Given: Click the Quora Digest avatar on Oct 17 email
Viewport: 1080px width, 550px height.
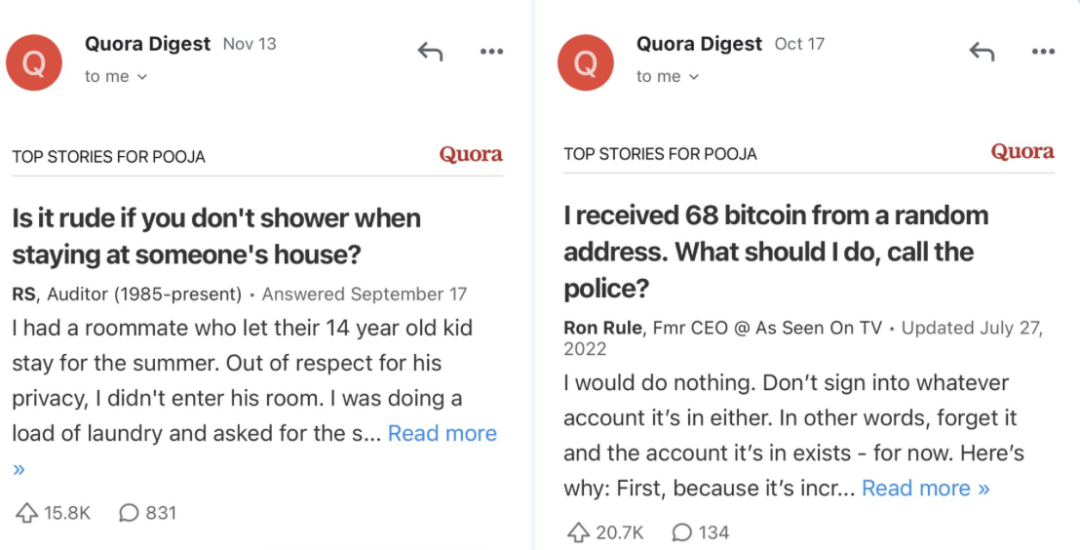Looking at the screenshot, I should click(x=586, y=62).
